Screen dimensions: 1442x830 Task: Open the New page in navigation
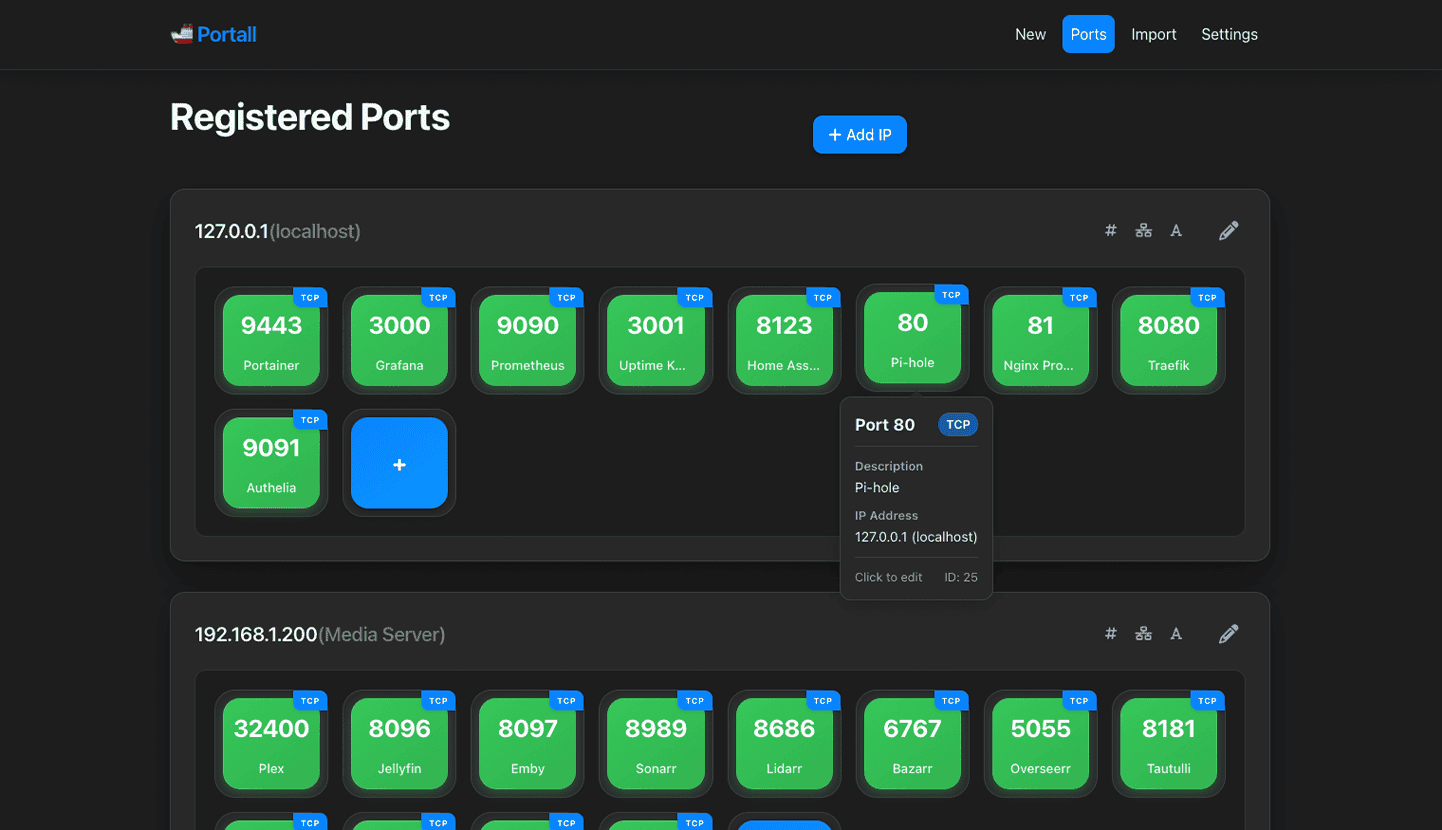pyautogui.click(x=1030, y=34)
